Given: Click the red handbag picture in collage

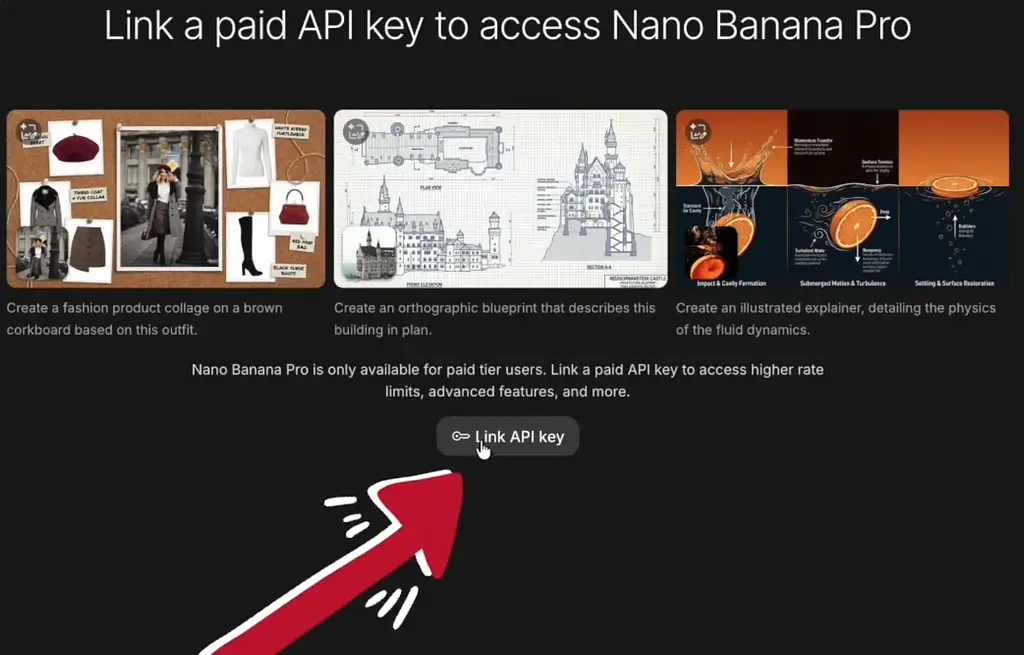Looking at the screenshot, I should [294, 209].
